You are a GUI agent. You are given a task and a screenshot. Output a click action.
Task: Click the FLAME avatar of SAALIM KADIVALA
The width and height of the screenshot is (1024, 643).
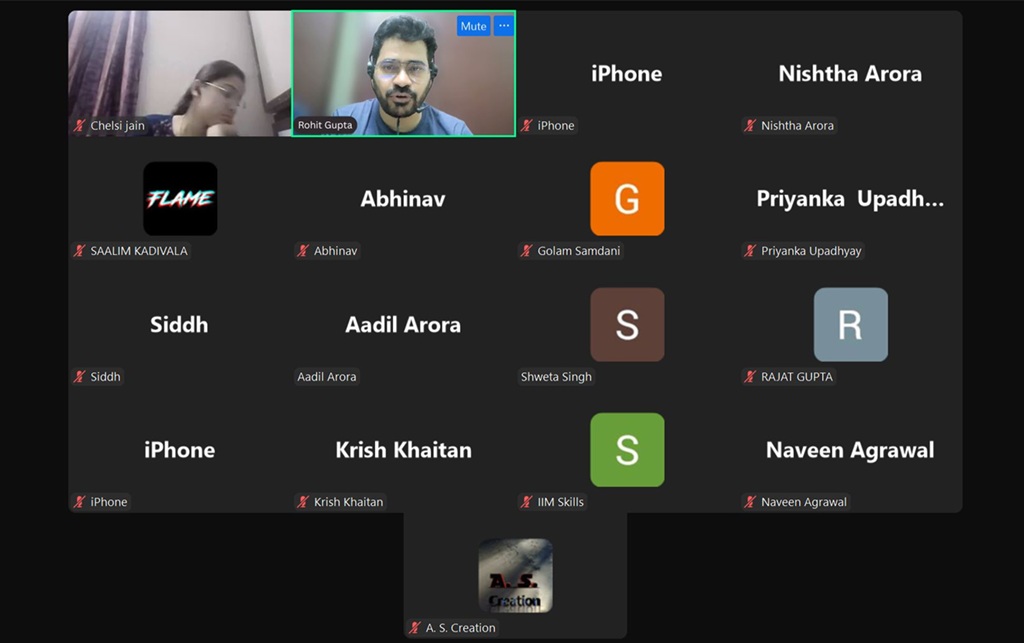[x=180, y=198]
